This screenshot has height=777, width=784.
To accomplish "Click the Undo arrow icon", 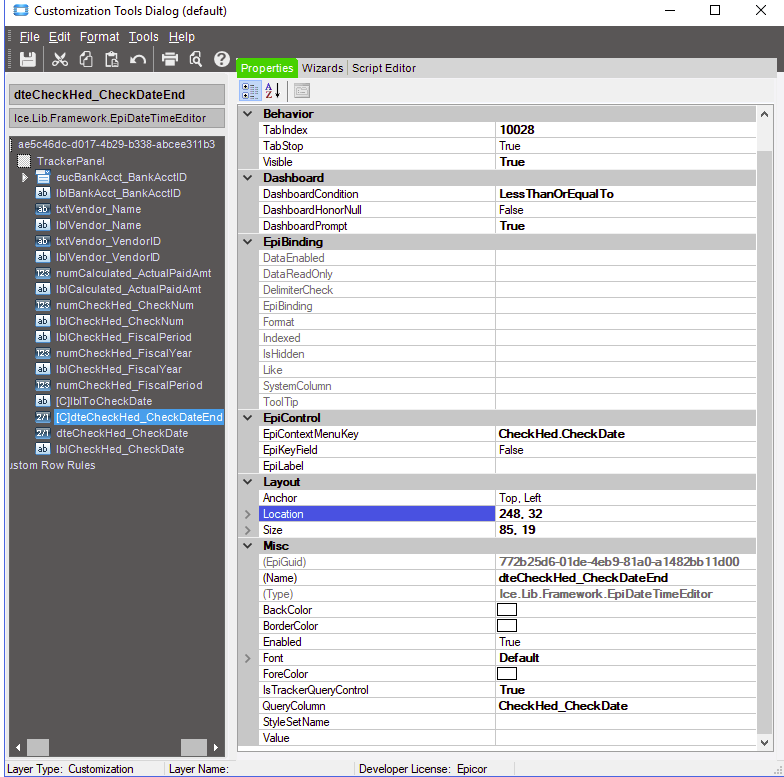I will (138, 59).
